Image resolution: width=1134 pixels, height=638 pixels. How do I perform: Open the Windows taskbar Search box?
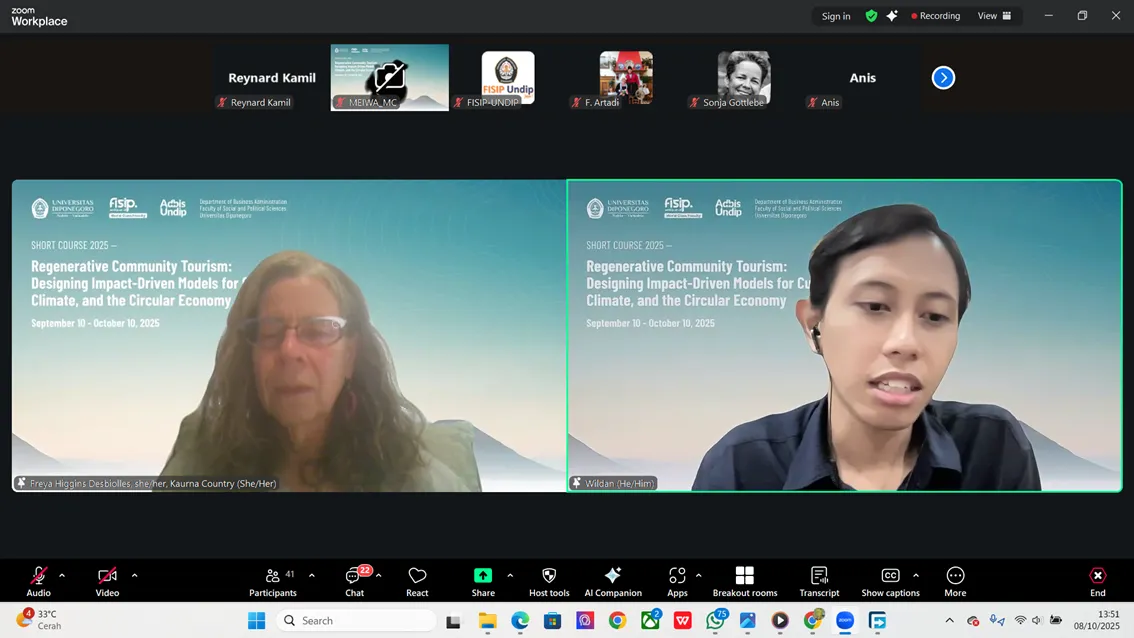coord(356,621)
